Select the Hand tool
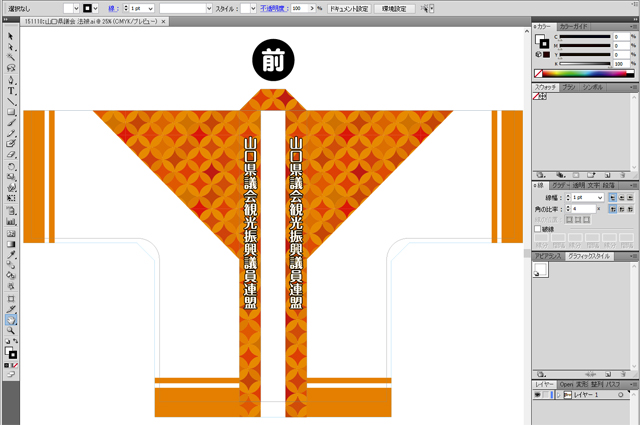 [x=11, y=320]
